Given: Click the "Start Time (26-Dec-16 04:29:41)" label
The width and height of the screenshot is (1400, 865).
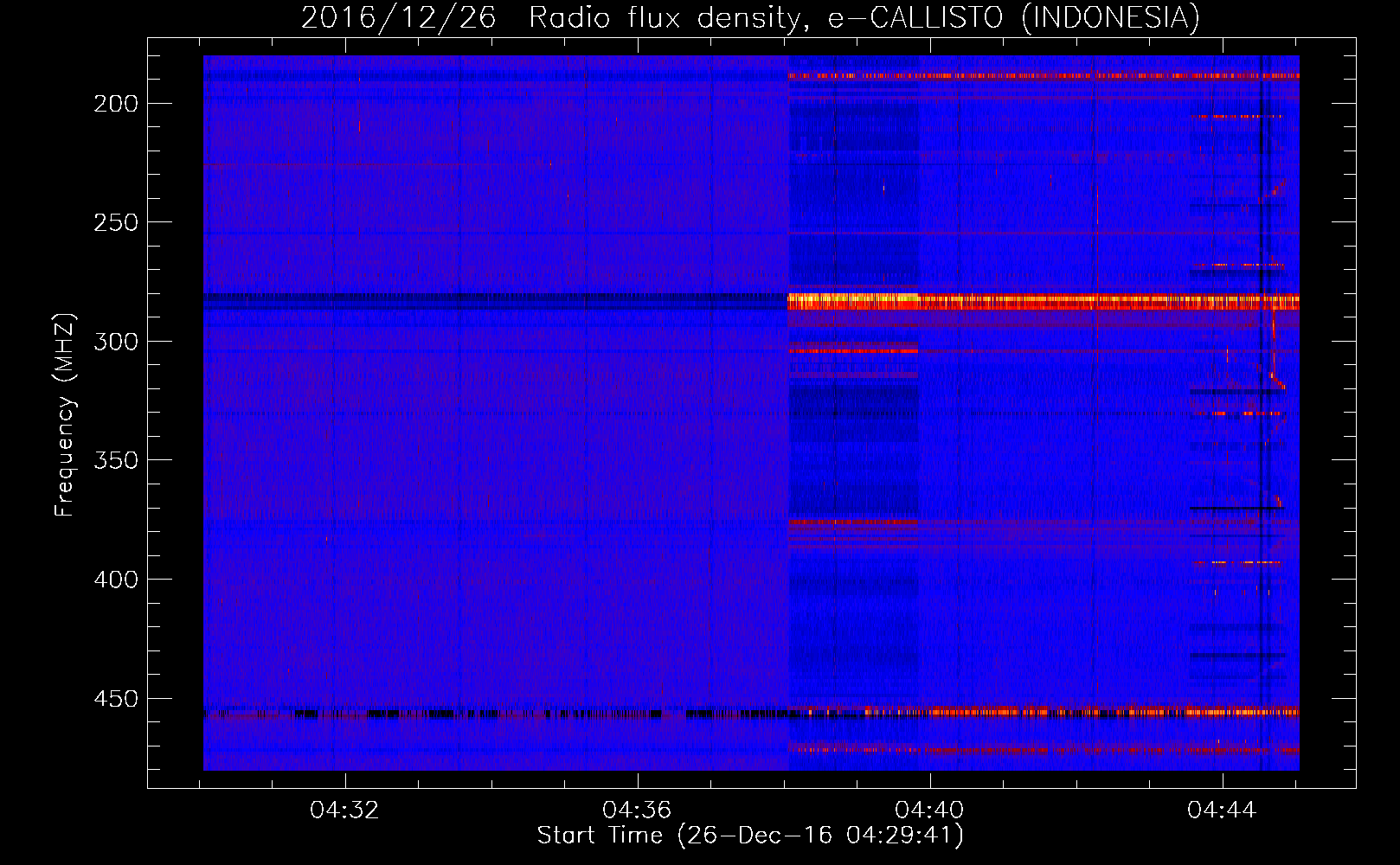Looking at the screenshot, I should pyautogui.click(x=750, y=836).
